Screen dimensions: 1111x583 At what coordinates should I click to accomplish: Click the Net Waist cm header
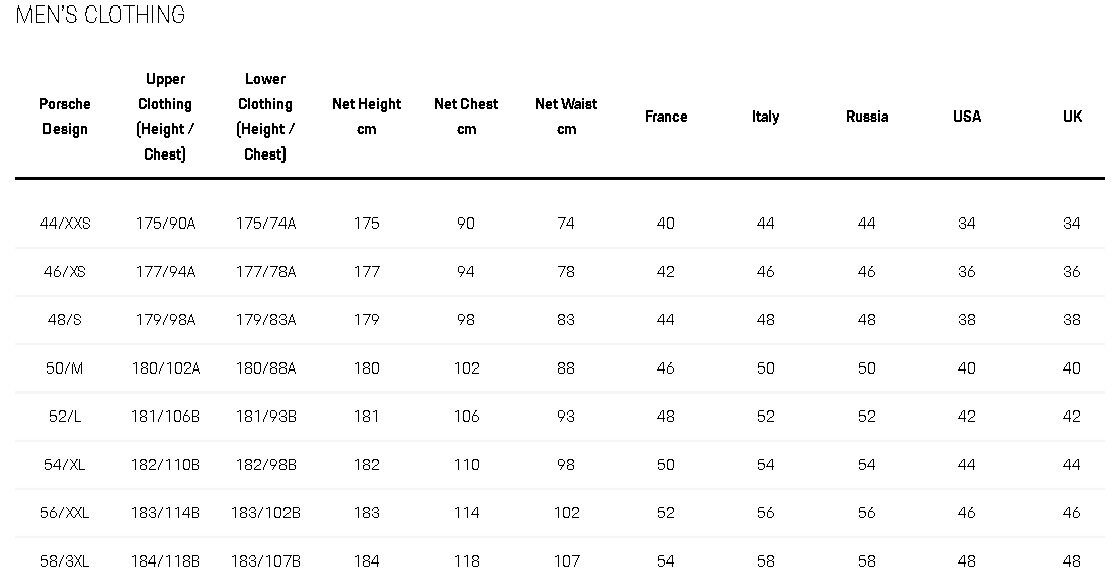566,116
